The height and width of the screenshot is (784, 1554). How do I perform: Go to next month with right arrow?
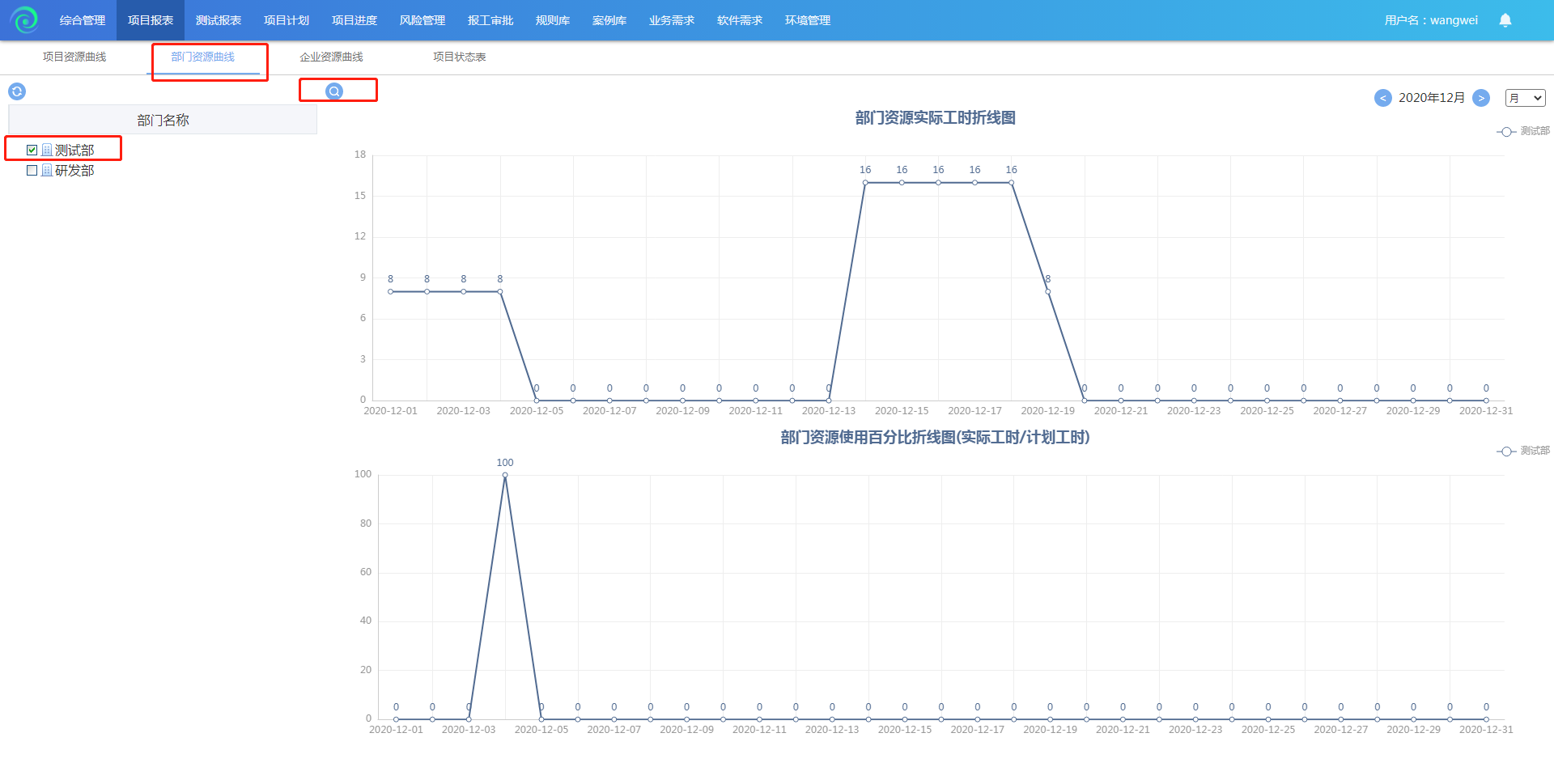point(1480,98)
